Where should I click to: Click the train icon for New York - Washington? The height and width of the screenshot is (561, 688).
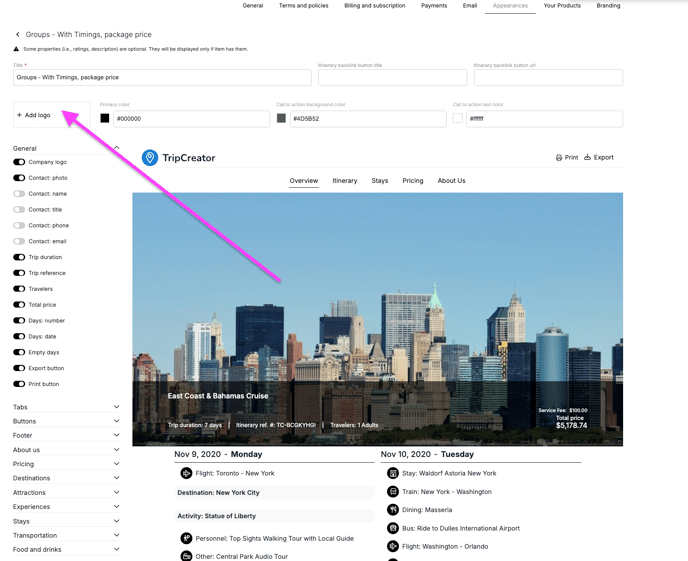[x=393, y=492]
